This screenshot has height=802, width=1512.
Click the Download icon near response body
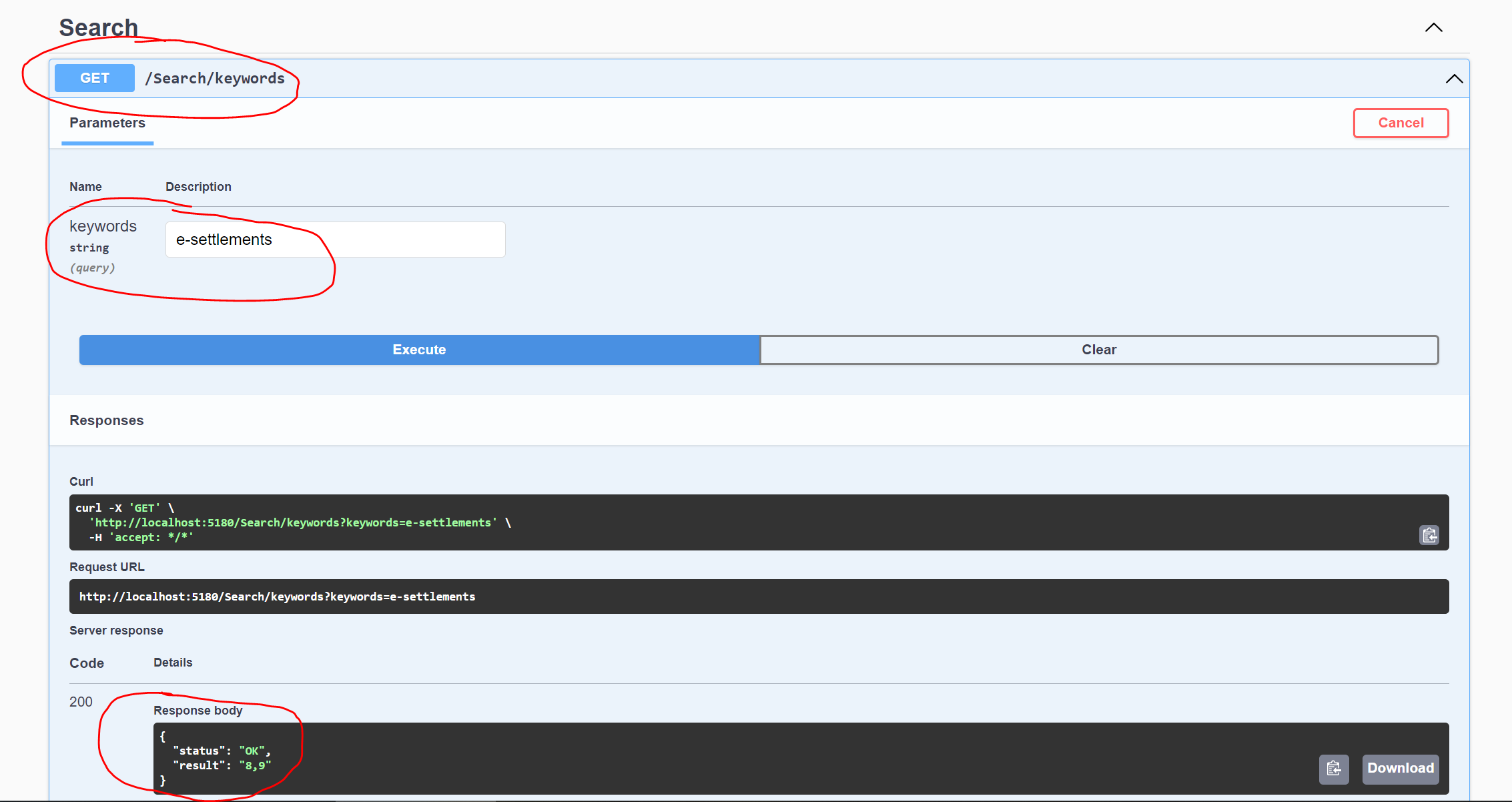tap(1400, 769)
